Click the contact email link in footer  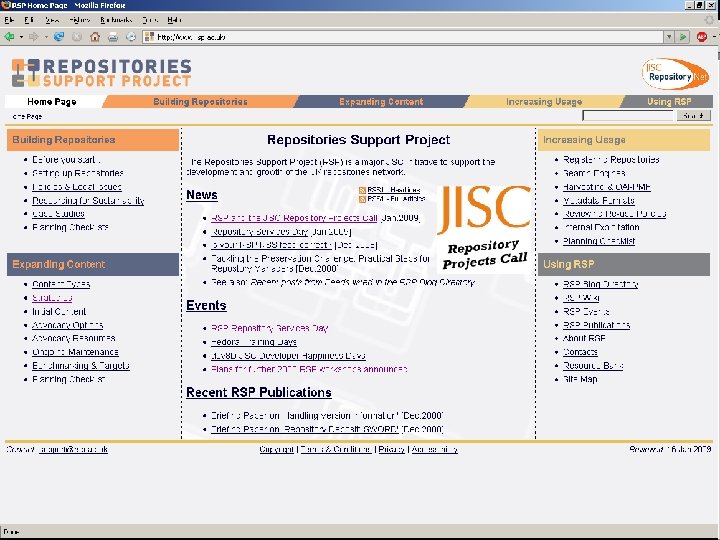click(x=73, y=450)
